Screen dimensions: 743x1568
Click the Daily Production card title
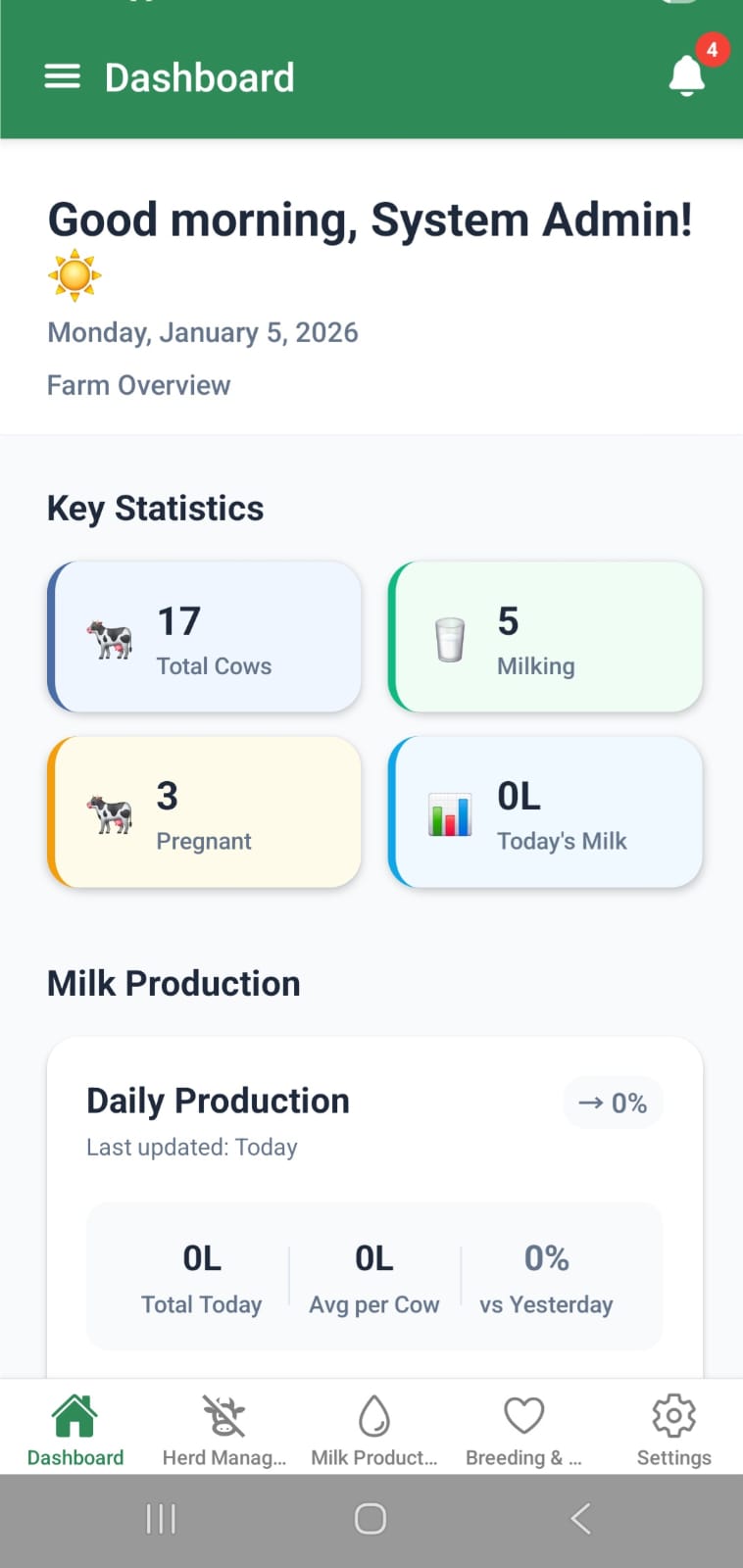(x=218, y=1101)
